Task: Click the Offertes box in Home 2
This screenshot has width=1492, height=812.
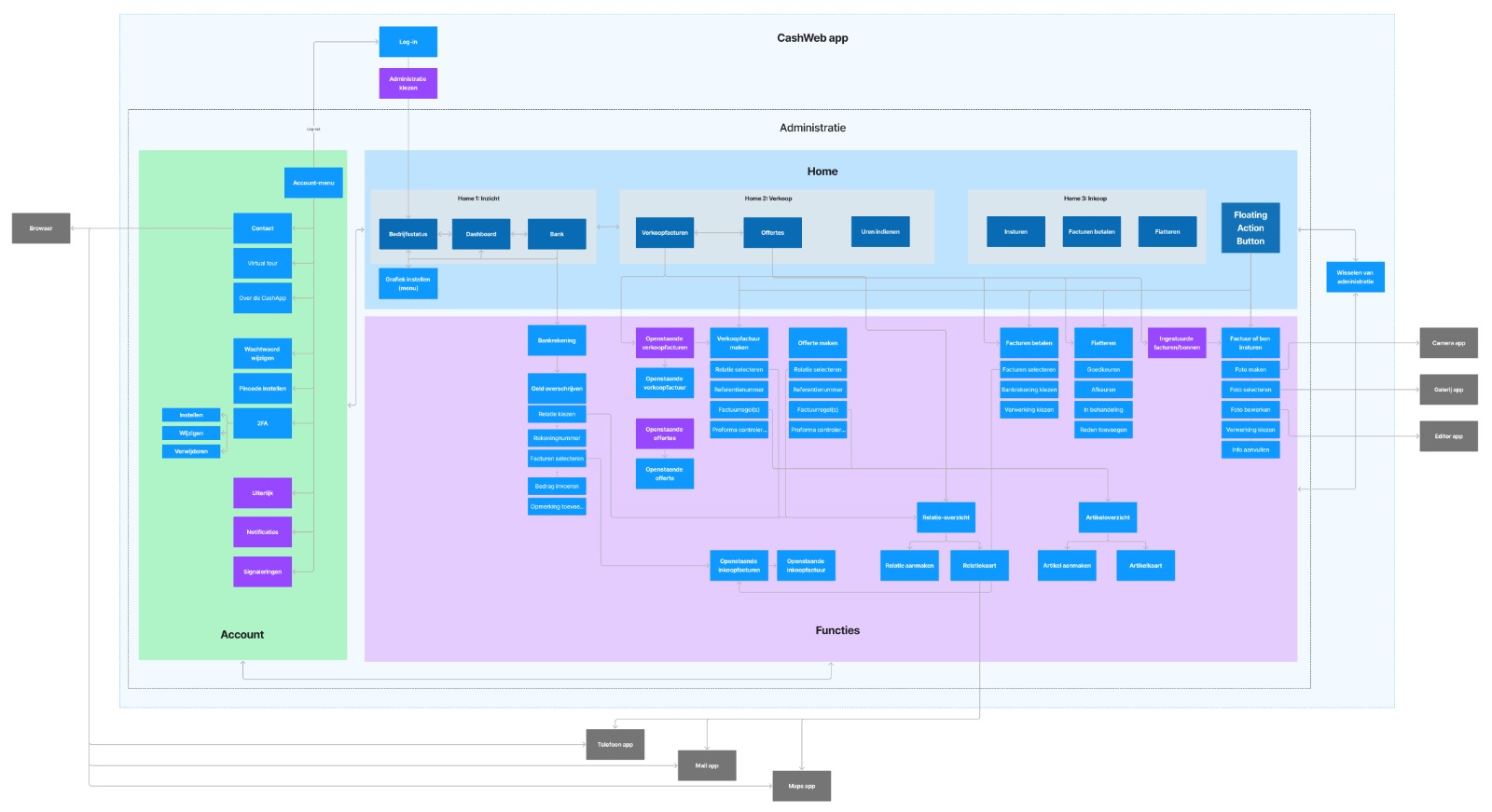Action: pos(772,233)
